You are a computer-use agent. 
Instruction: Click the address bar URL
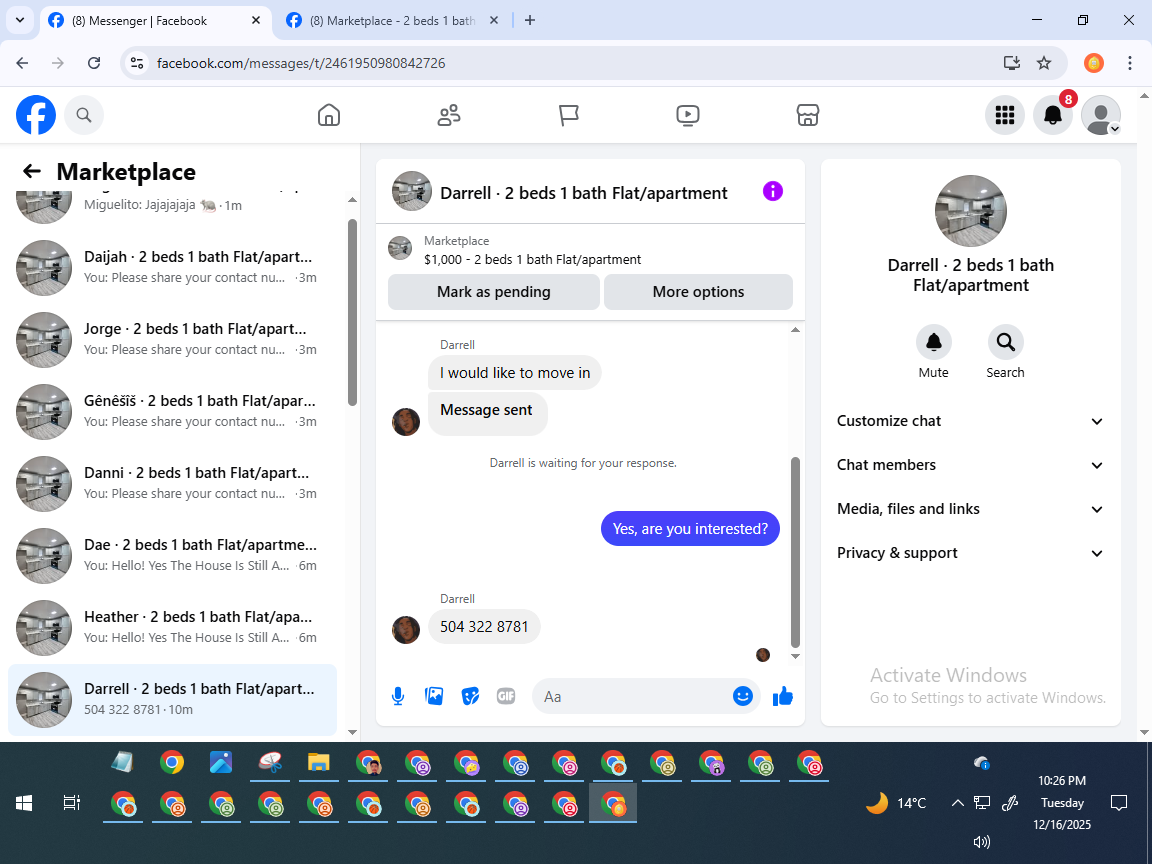301,63
